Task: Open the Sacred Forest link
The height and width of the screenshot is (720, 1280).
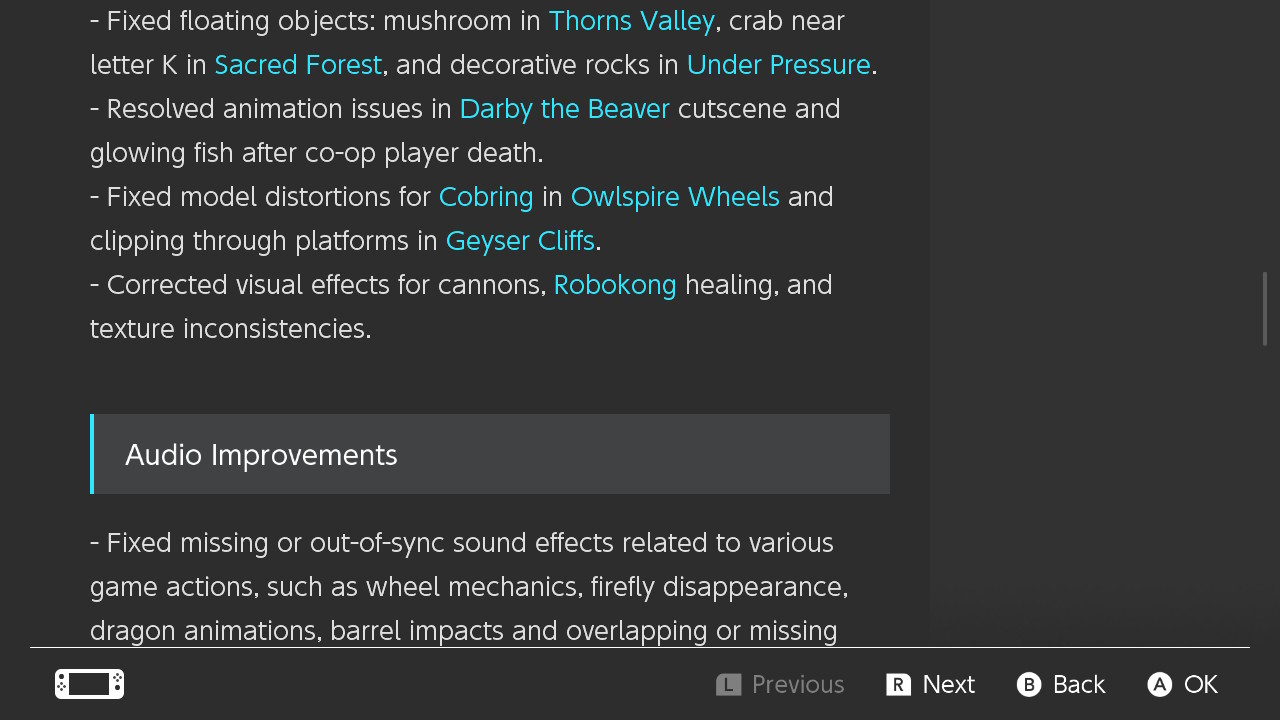Action: (x=298, y=65)
